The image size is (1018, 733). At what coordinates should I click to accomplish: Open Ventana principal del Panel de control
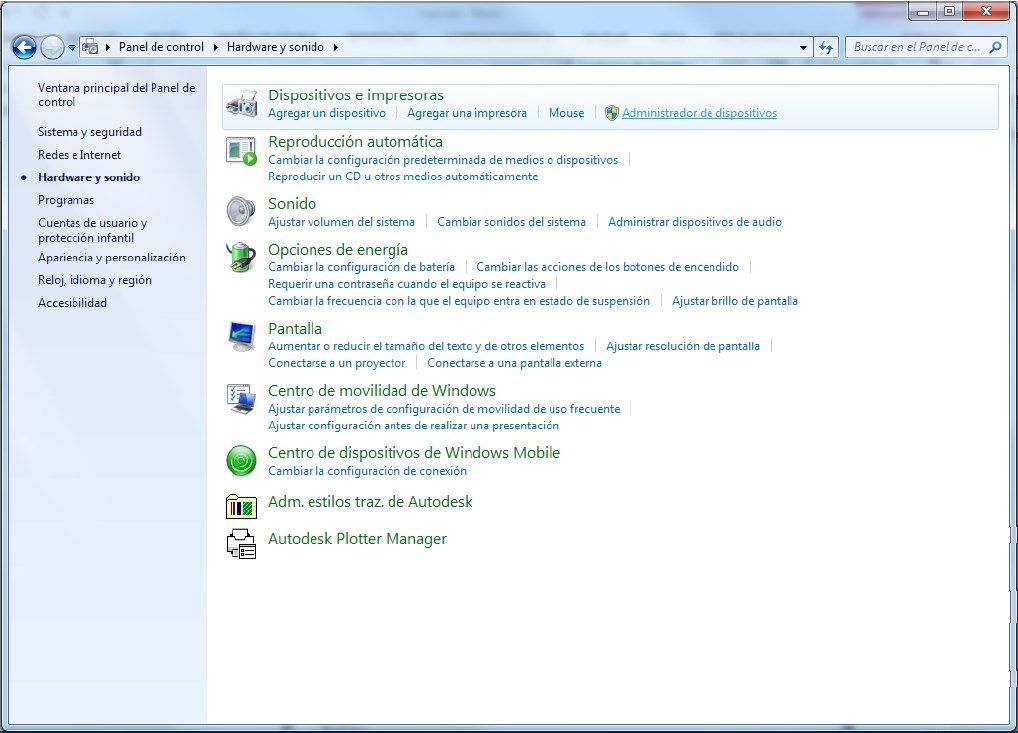tap(116, 95)
